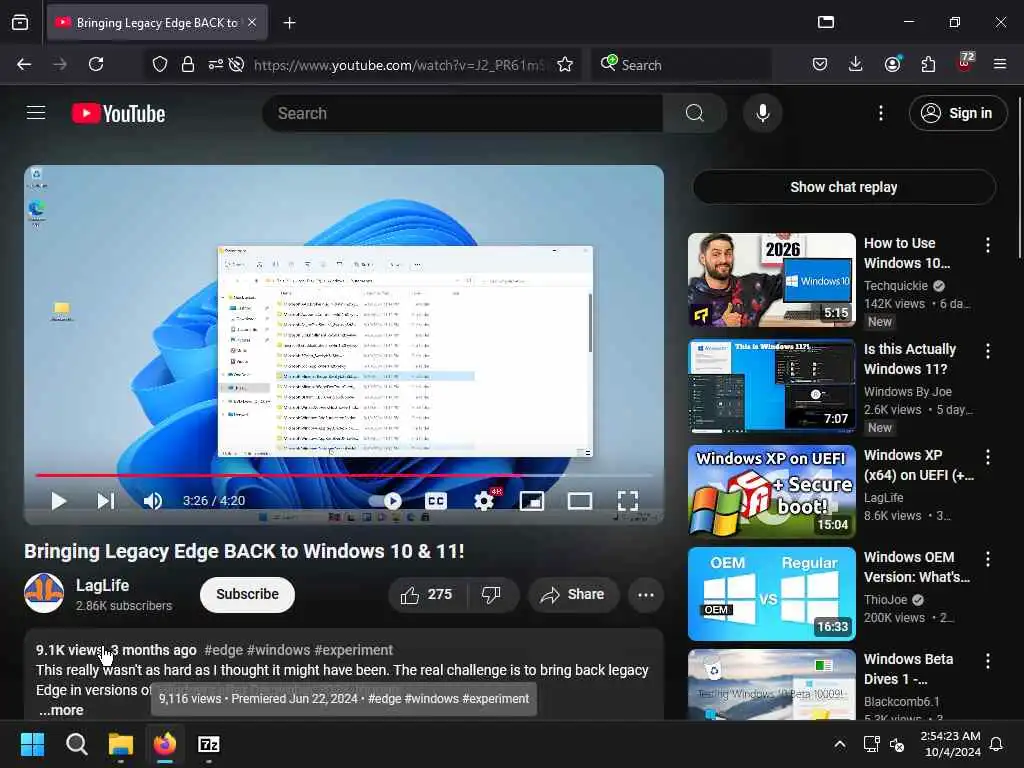Show hidden system tray icons
Image resolution: width=1024 pixels, height=768 pixels.
coord(840,744)
